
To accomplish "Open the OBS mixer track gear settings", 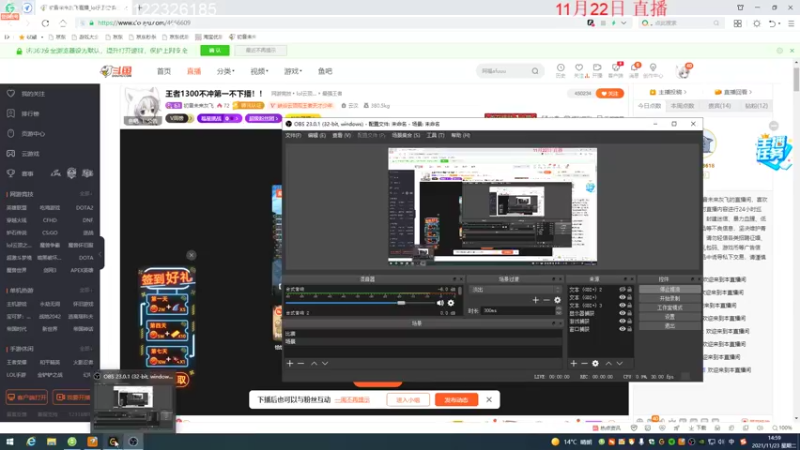I will click(x=451, y=303).
